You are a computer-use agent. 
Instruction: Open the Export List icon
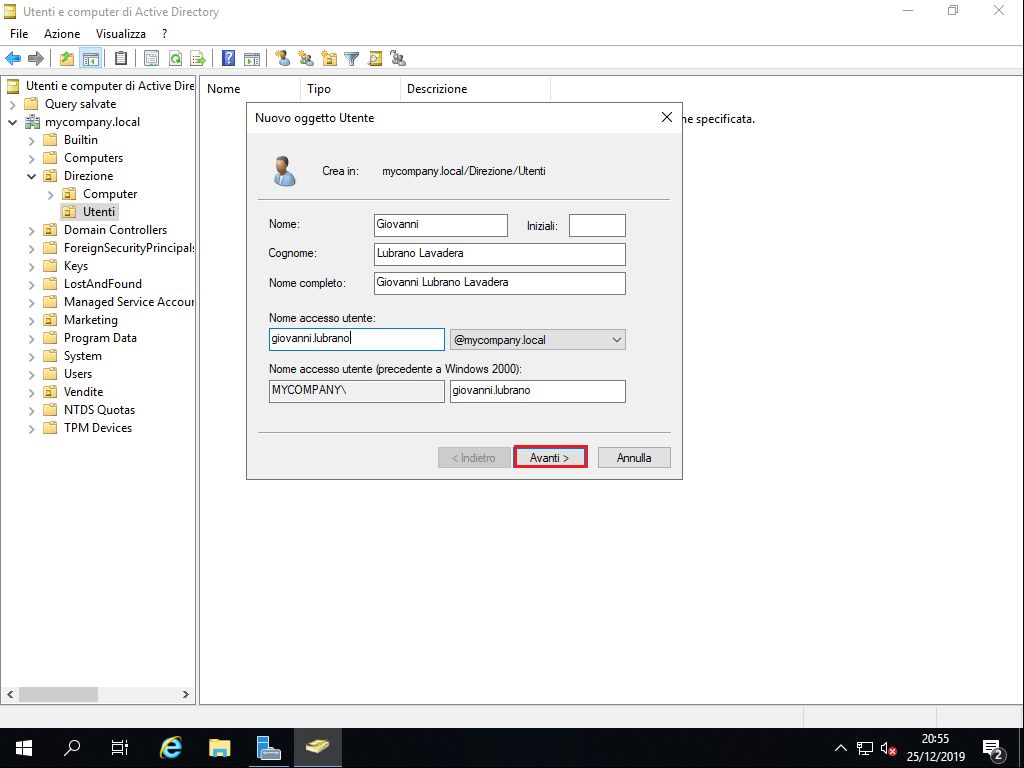point(199,57)
